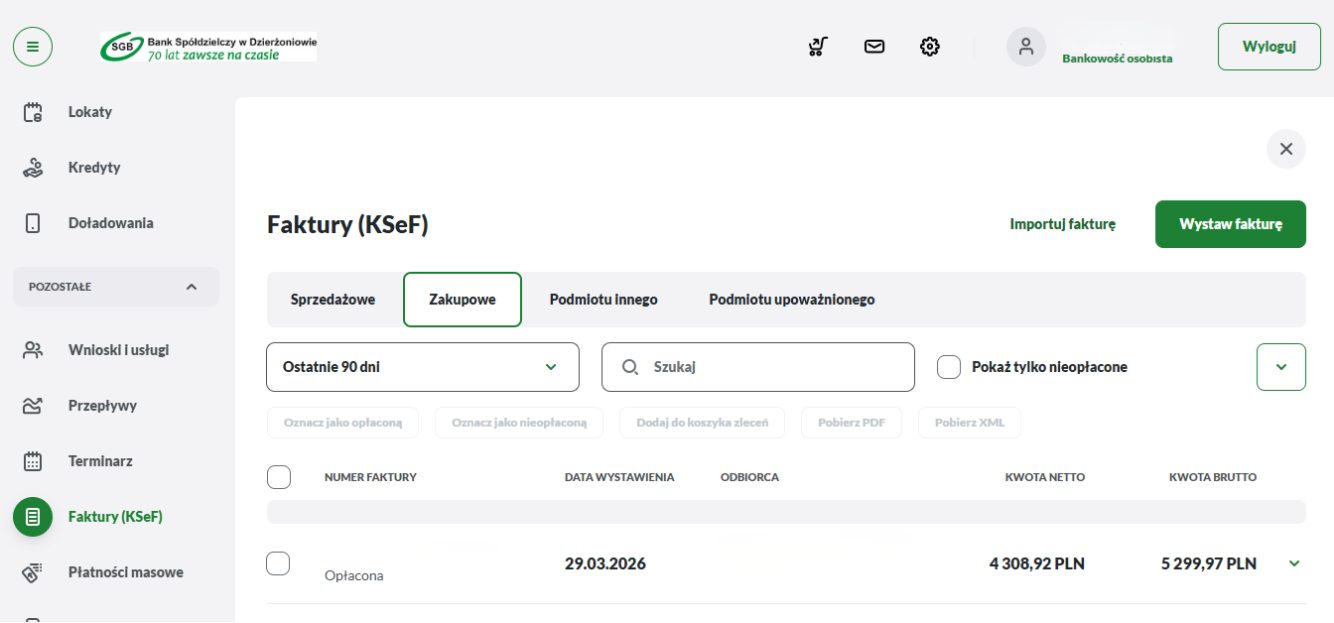Screen dimensions: 1334x623
Task: Switch to the Podmiotu upoważnionego tab
Action: tap(791, 300)
